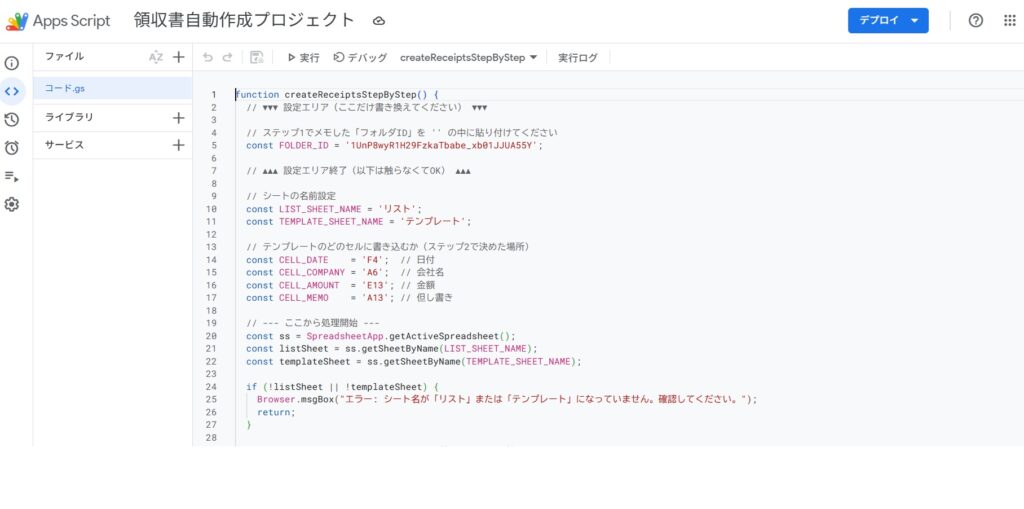Open Project Settings gear icon

tap(12, 204)
